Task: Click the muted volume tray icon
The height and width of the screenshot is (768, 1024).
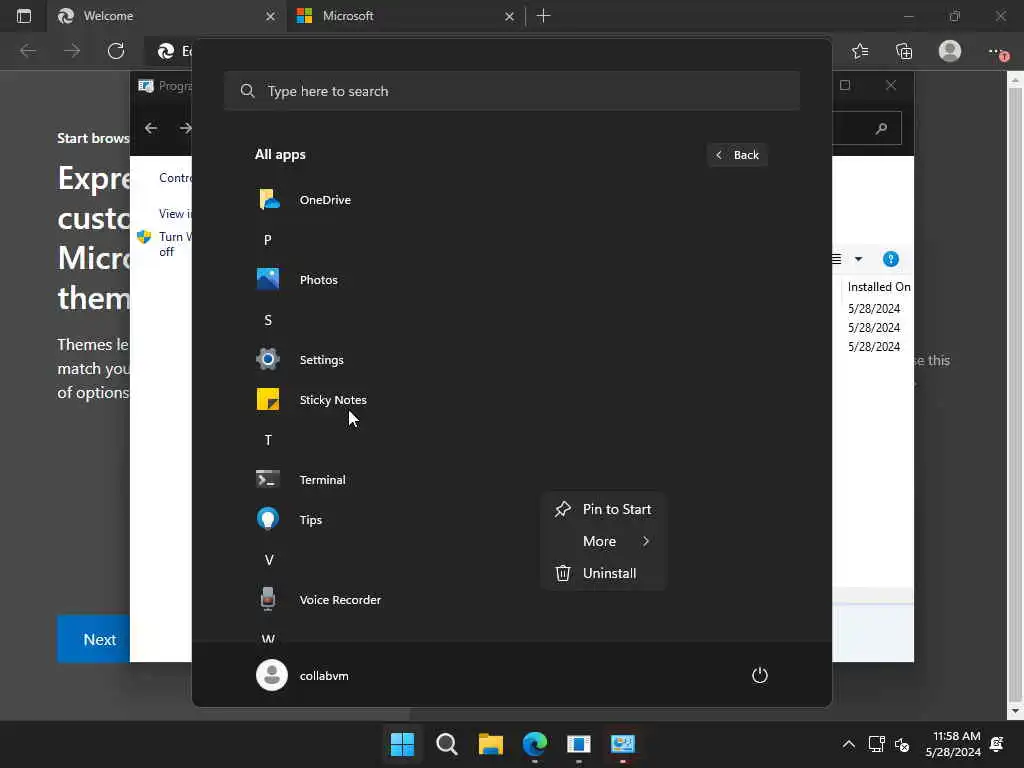Action: [x=902, y=744]
